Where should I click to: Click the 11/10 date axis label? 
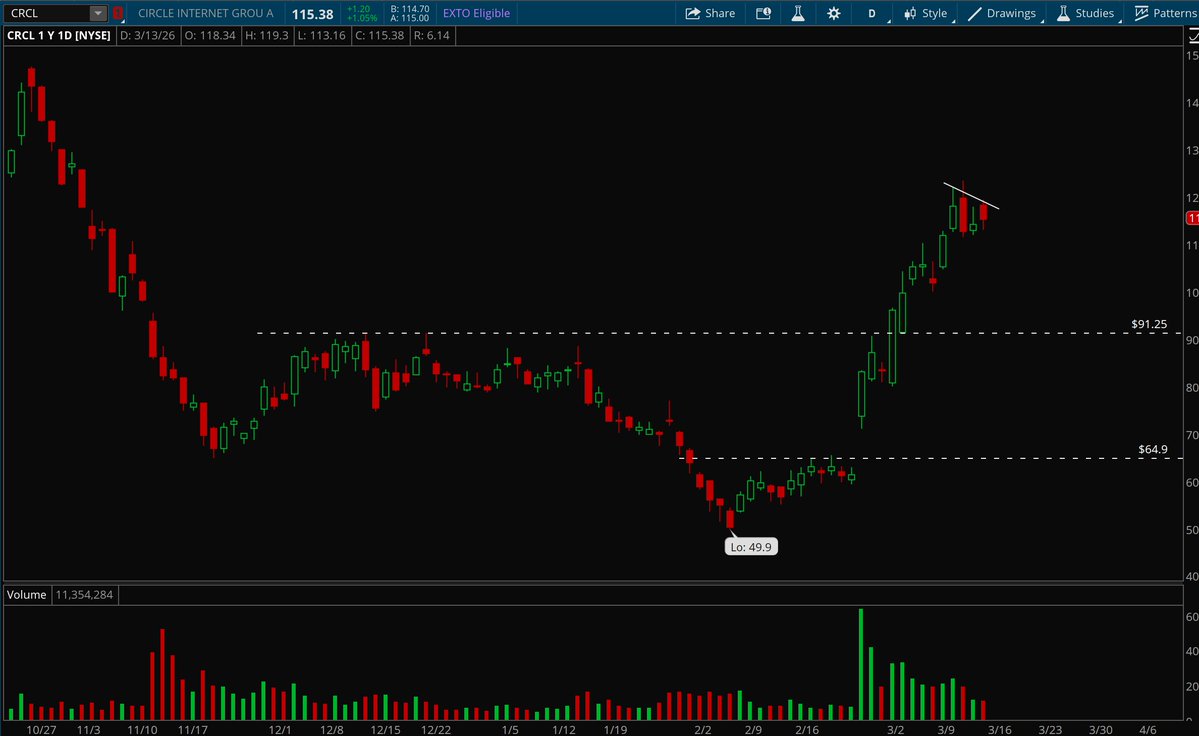click(142, 730)
